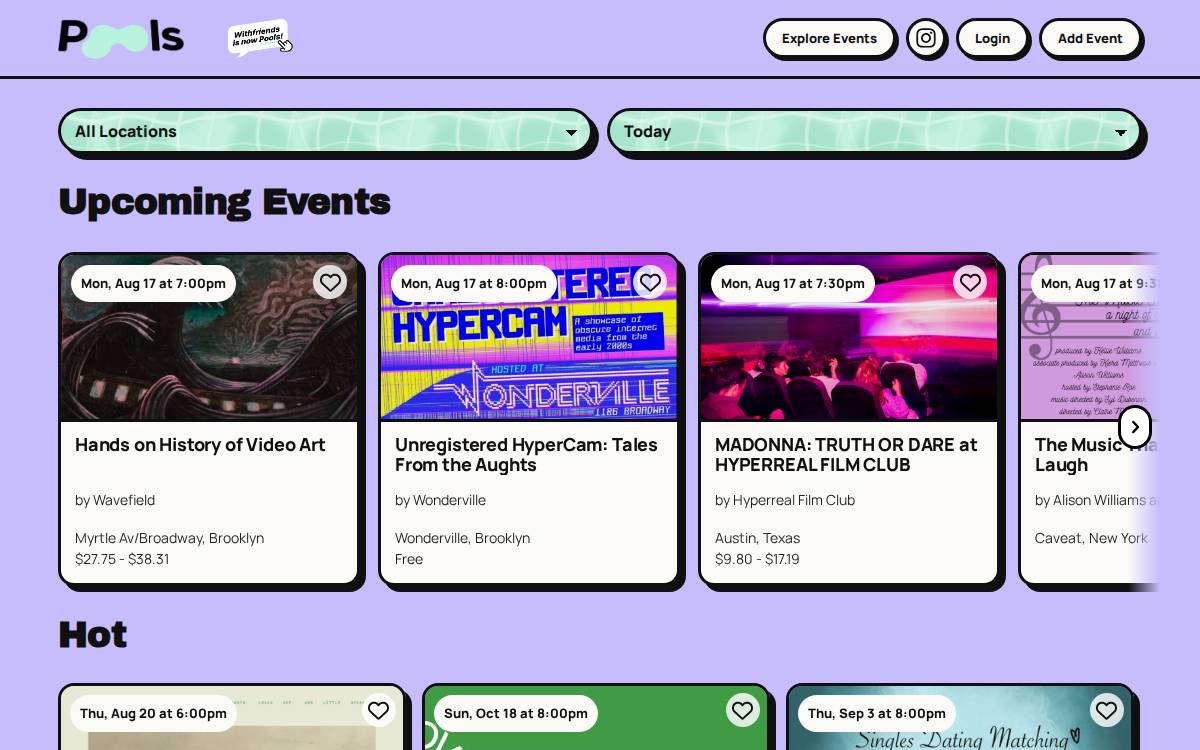The height and width of the screenshot is (750, 1200).
Task: Click 'Myrtle Av/Broadway, Brooklyn' location text
Action: click(x=169, y=538)
